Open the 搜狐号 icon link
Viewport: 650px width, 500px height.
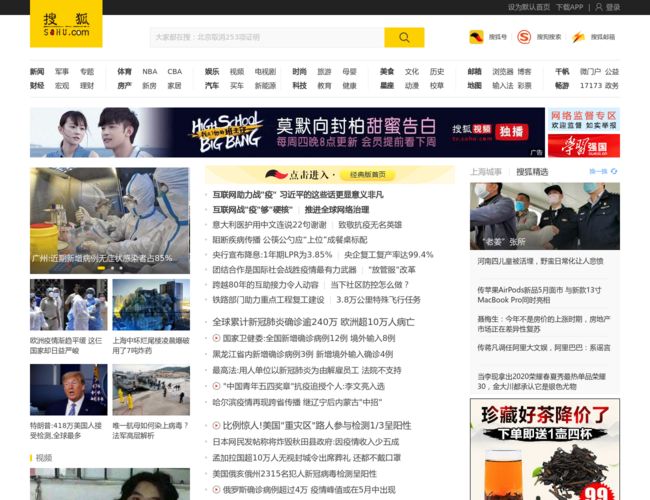[476, 37]
